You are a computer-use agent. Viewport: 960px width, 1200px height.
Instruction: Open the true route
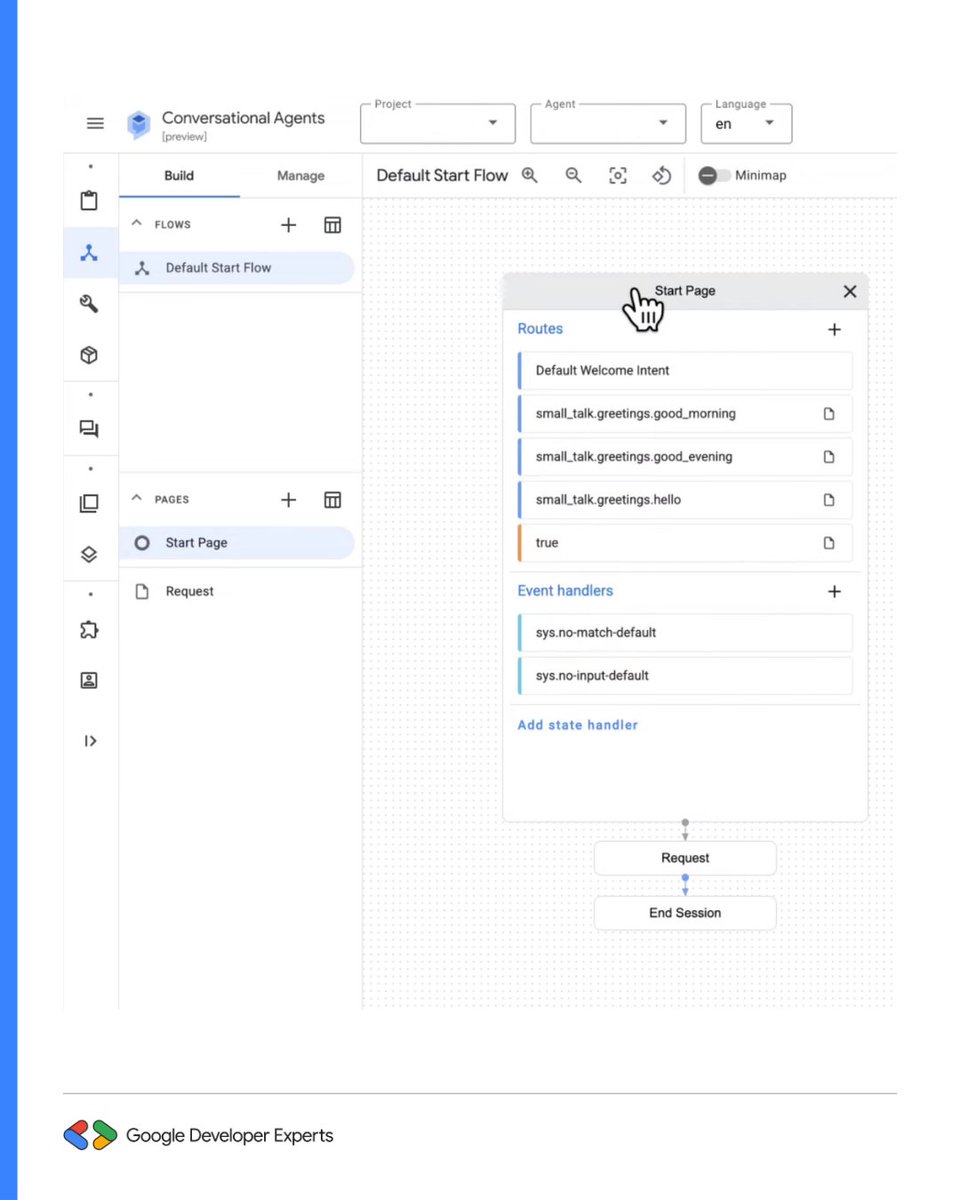[685, 543]
